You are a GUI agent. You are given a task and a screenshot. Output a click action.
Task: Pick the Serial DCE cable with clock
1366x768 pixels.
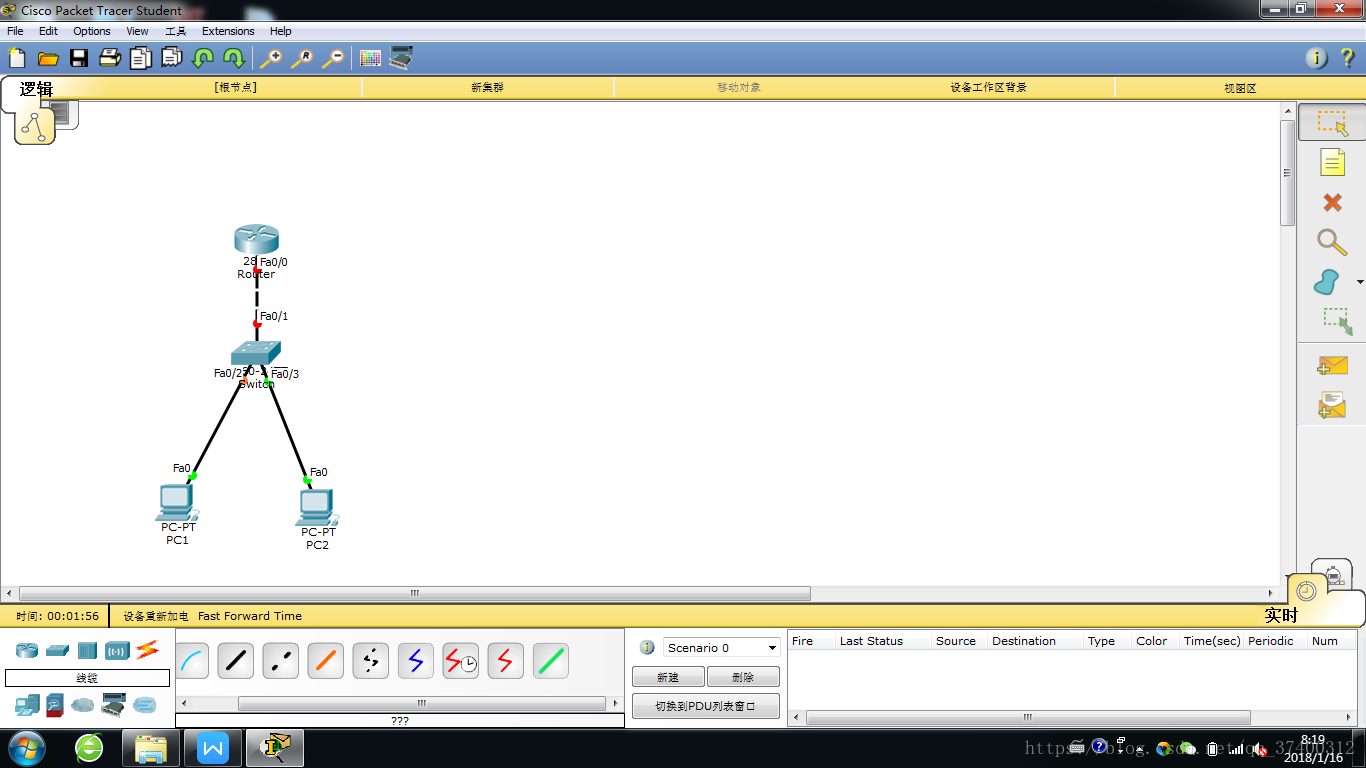pyautogui.click(x=461, y=661)
